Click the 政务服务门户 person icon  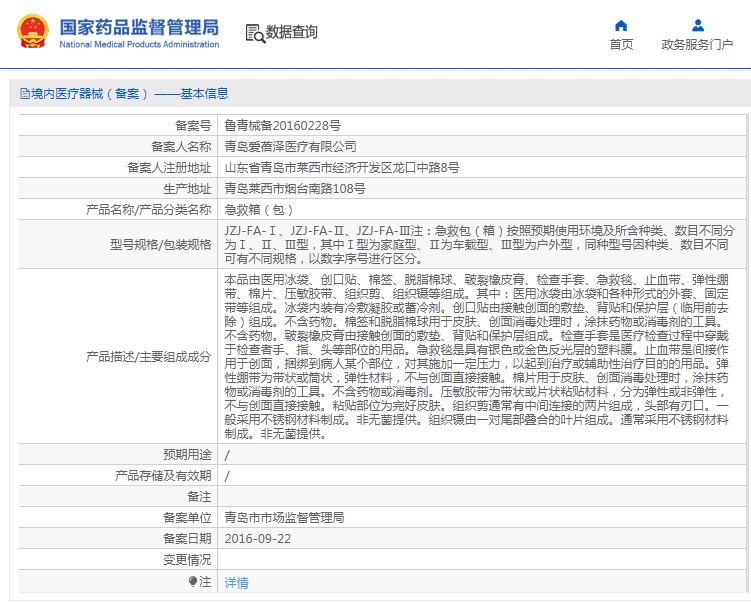(x=697, y=25)
